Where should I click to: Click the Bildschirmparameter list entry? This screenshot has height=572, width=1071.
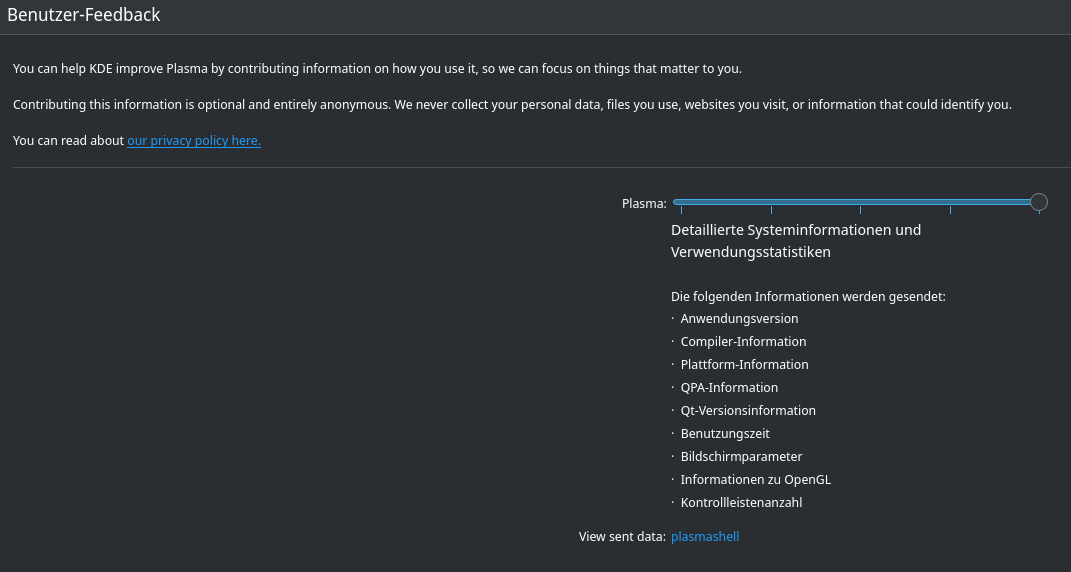(741, 457)
